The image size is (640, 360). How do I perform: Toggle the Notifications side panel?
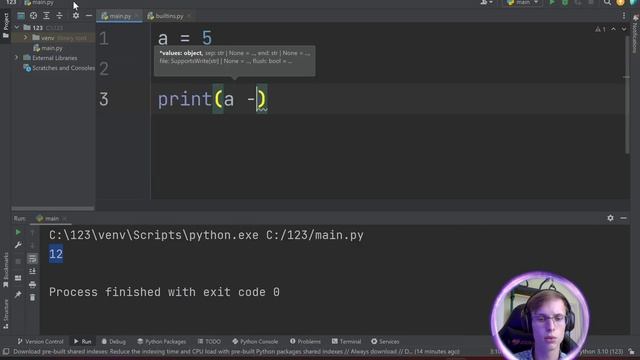pos(635,34)
